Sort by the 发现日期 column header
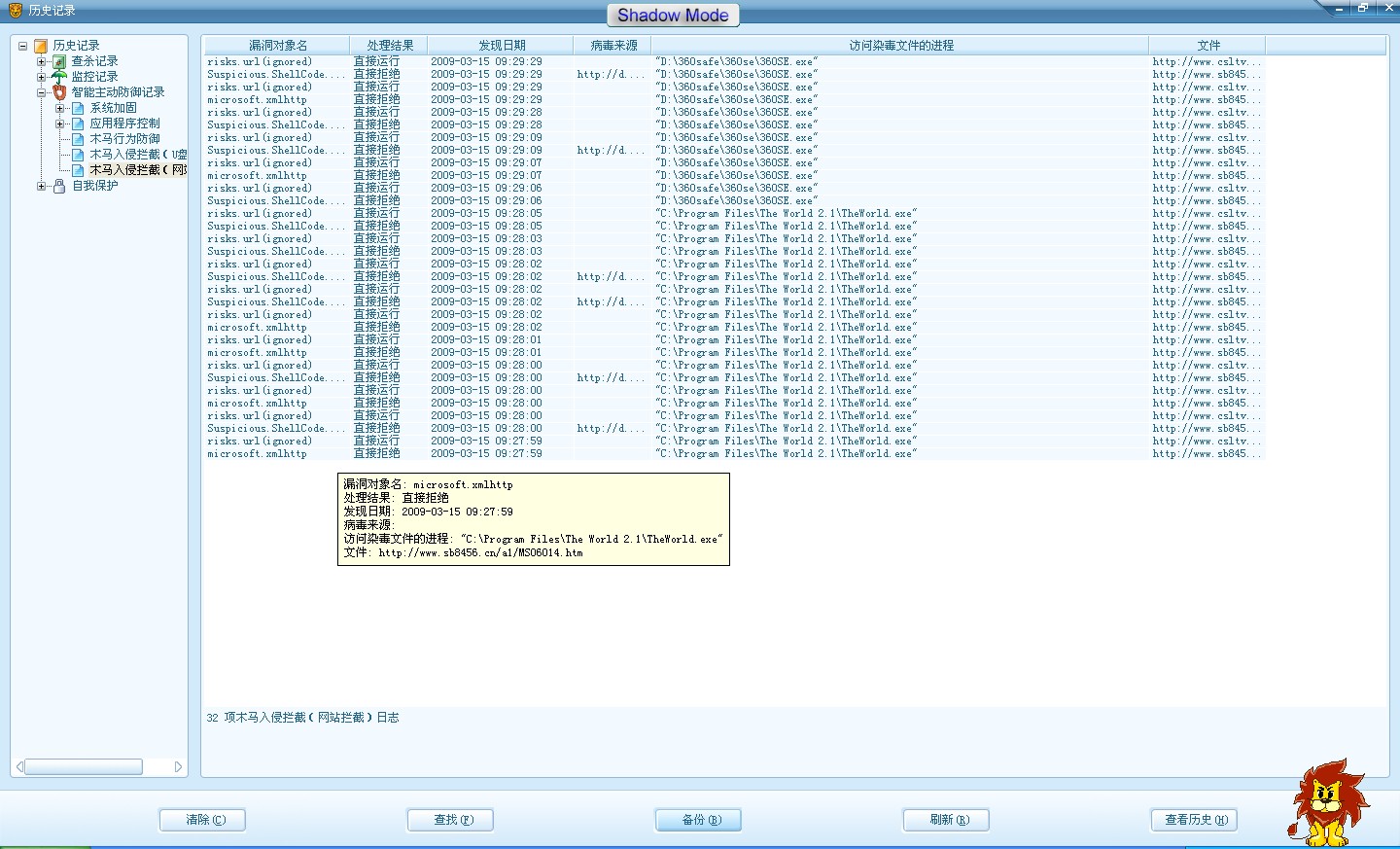 (x=501, y=46)
